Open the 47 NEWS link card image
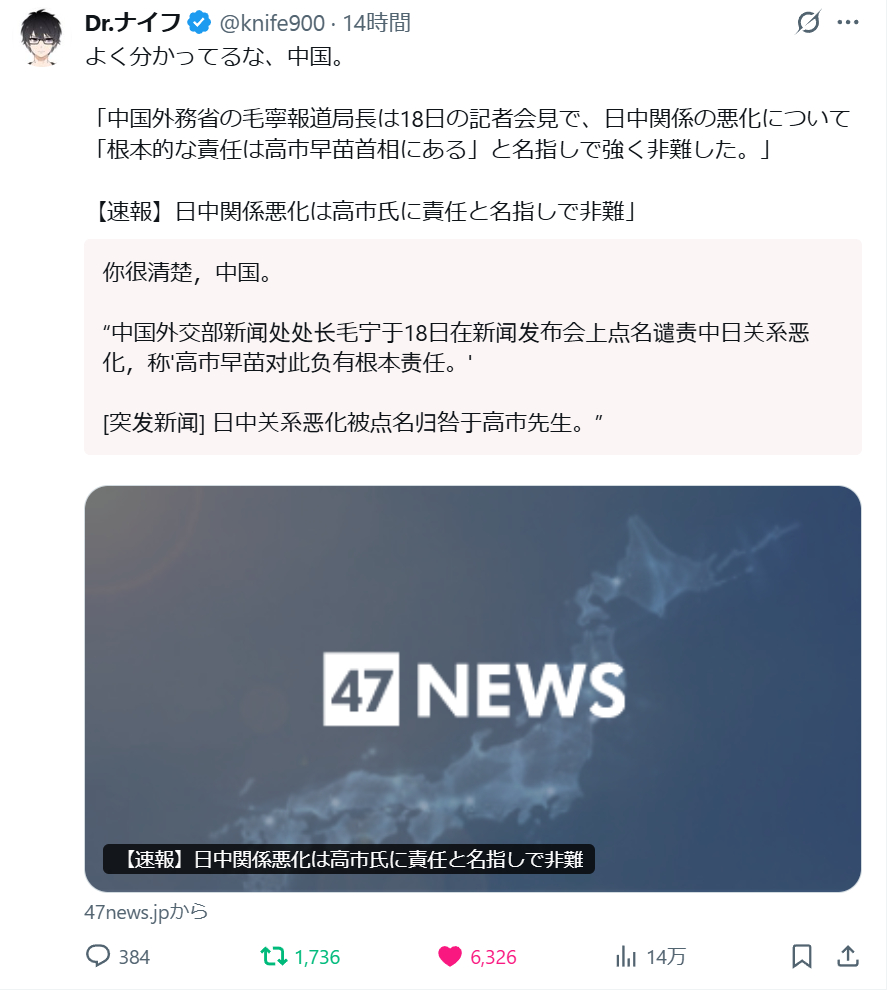 [473, 688]
